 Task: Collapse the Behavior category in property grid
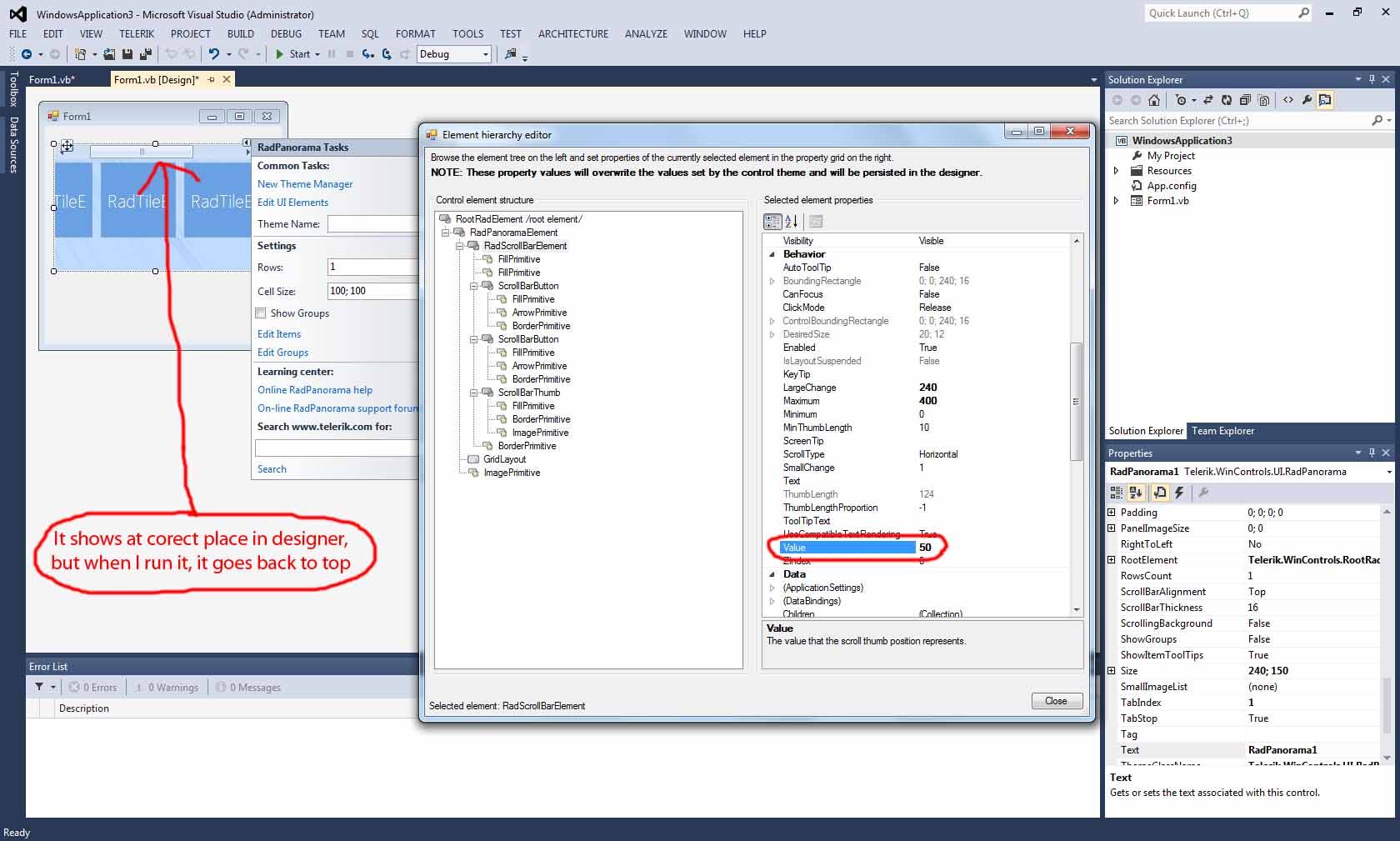point(772,254)
